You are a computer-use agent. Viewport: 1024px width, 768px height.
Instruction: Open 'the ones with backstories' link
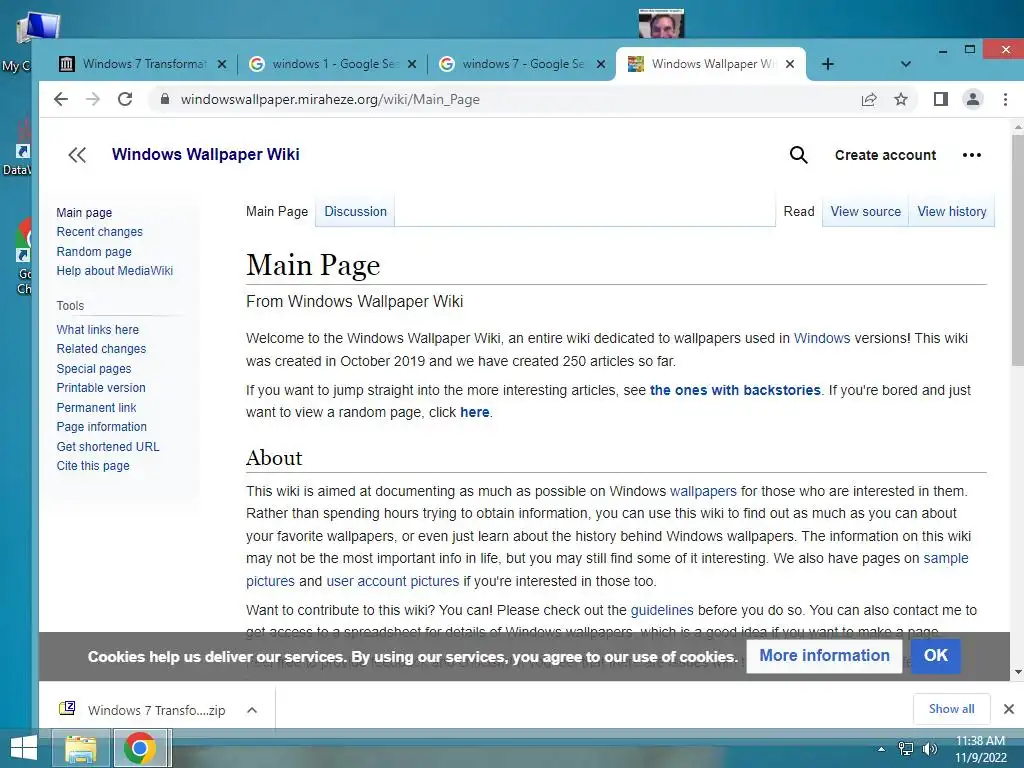735,391
